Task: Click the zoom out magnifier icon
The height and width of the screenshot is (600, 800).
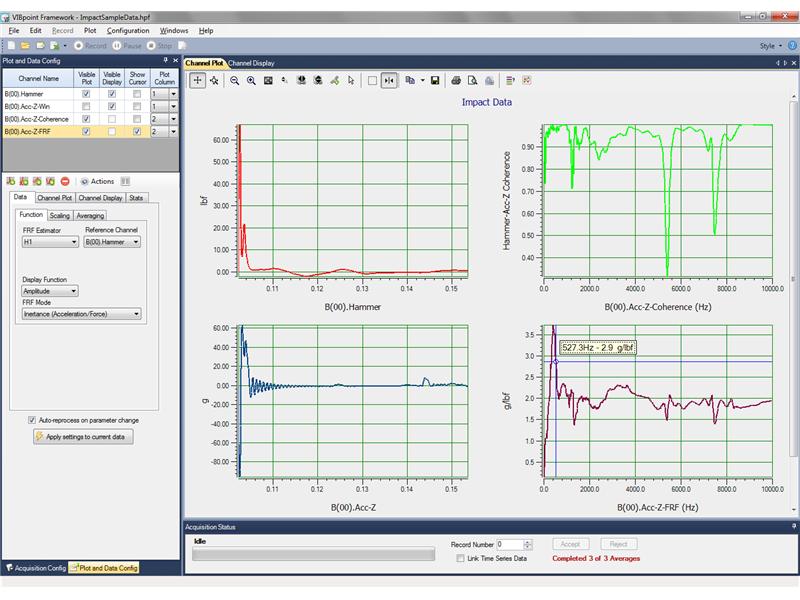Action: [x=234, y=80]
